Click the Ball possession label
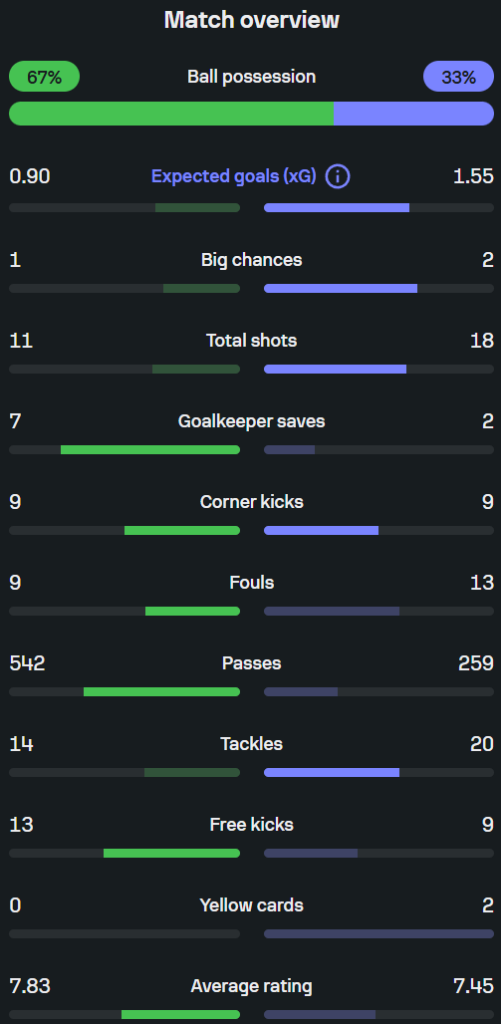Viewport: 501px width, 1024px height. click(251, 76)
